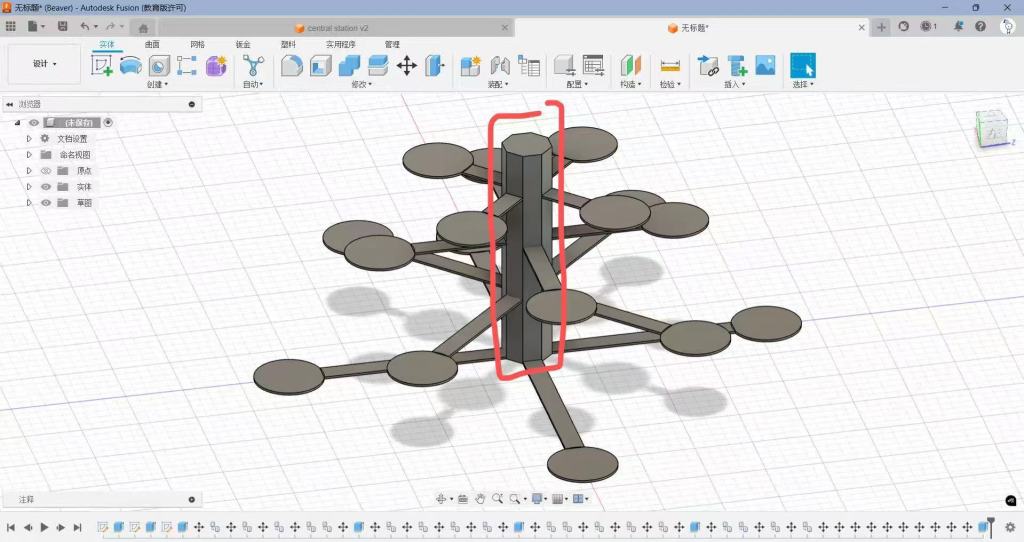The width and height of the screenshot is (1024, 542).
Task: Click the Measure tool icon
Action: point(670,66)
